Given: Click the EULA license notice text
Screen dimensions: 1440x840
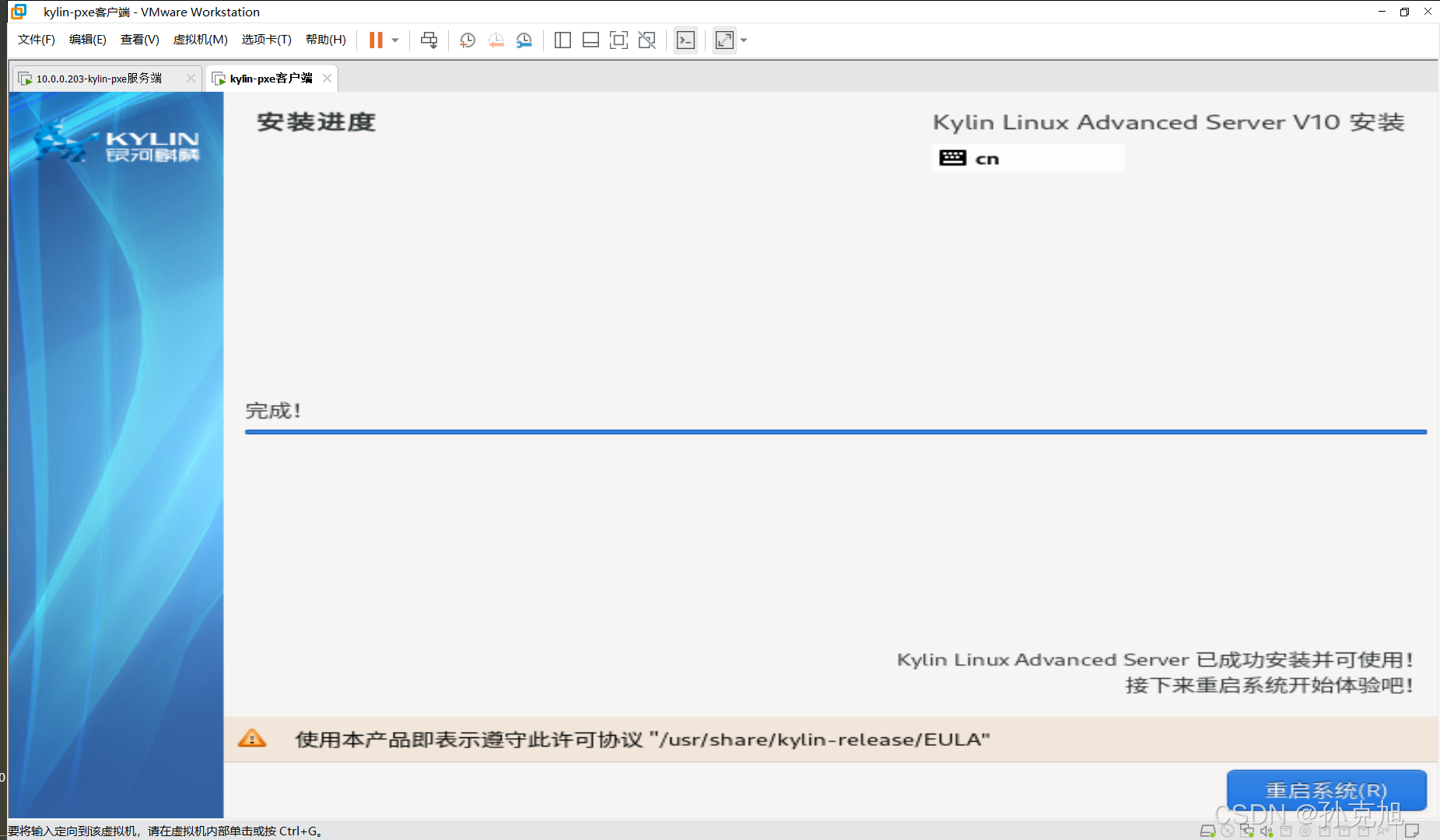Looking at the screenshot, I should pyautogui.click(x=643, y=740).
